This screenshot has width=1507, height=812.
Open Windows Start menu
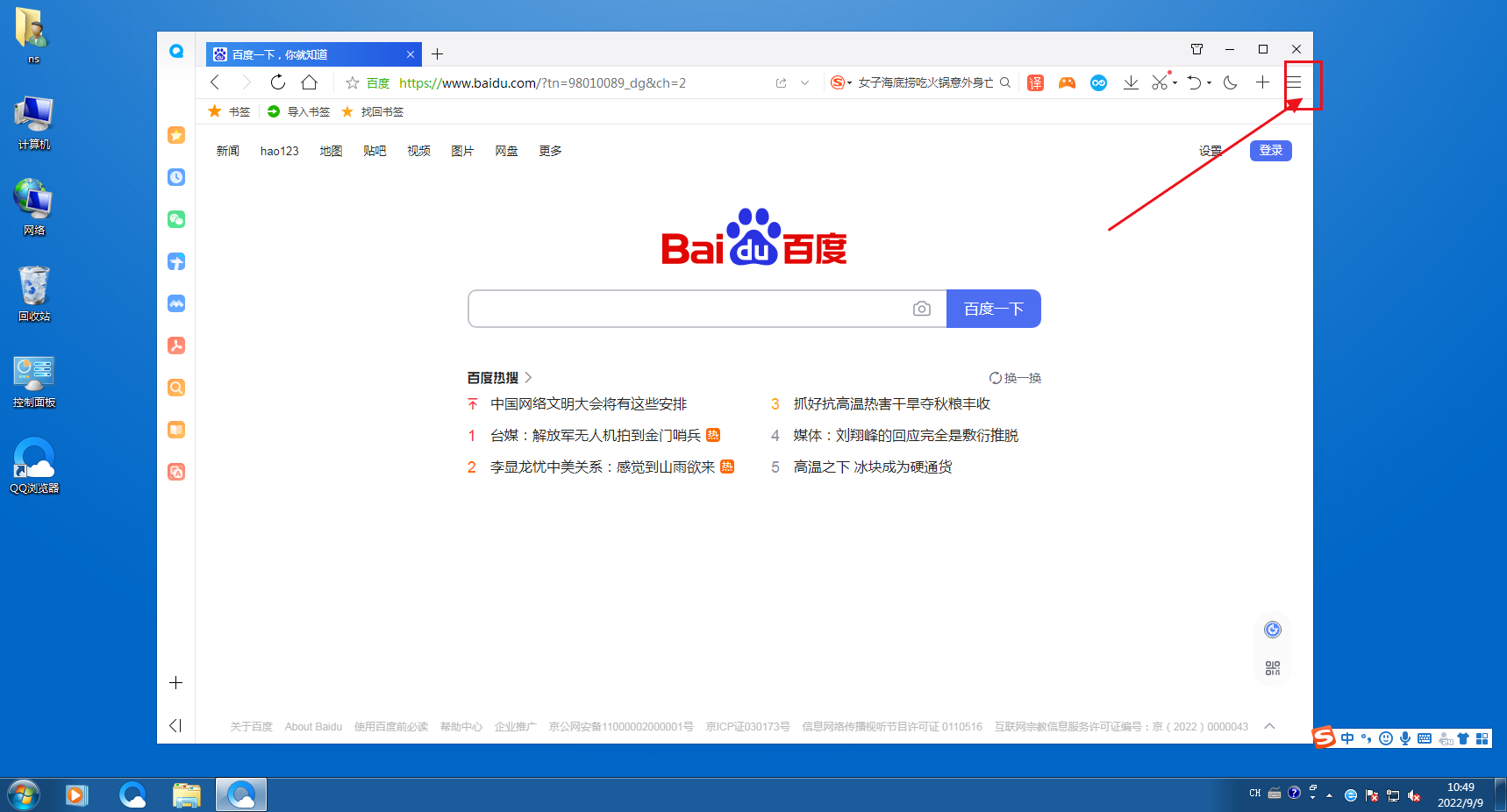[23, 795]
